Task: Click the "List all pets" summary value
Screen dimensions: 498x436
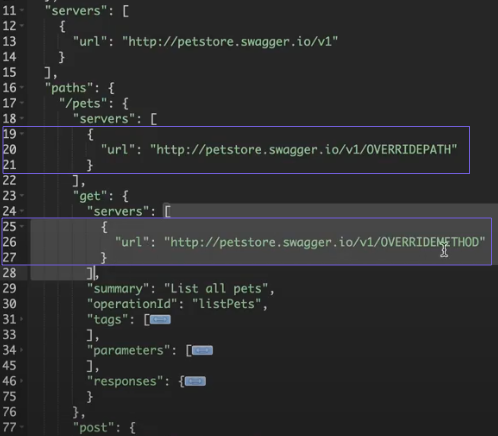Action: tap(216, 289)
